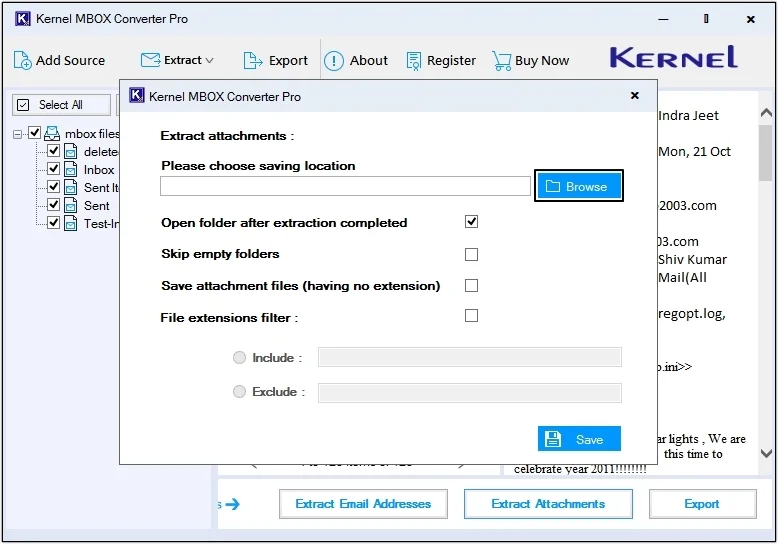Click the Include extensions text field
This screenshot has height=545, width=779.
[469, 357]
